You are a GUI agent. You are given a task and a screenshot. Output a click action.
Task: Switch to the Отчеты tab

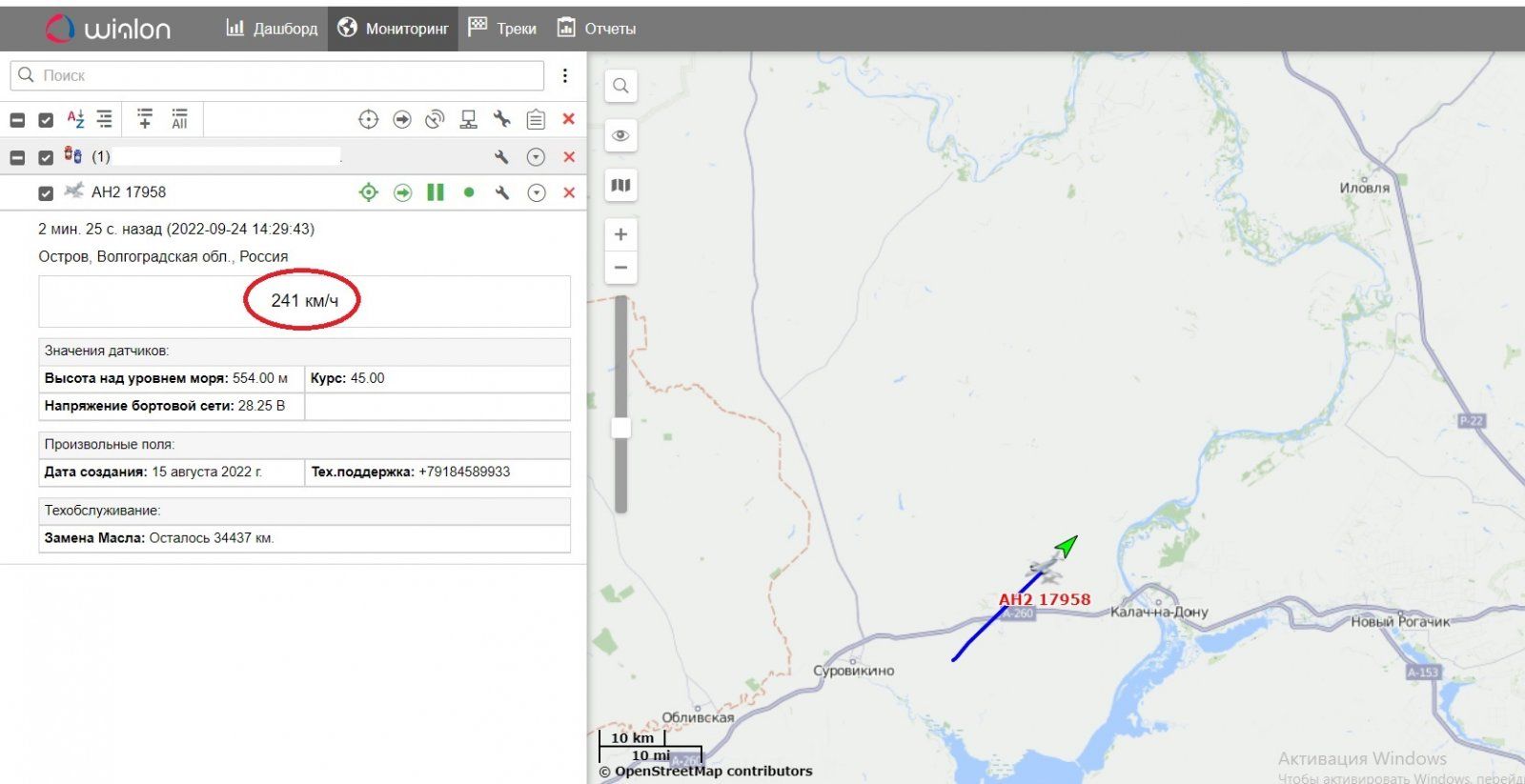[597, 29]
